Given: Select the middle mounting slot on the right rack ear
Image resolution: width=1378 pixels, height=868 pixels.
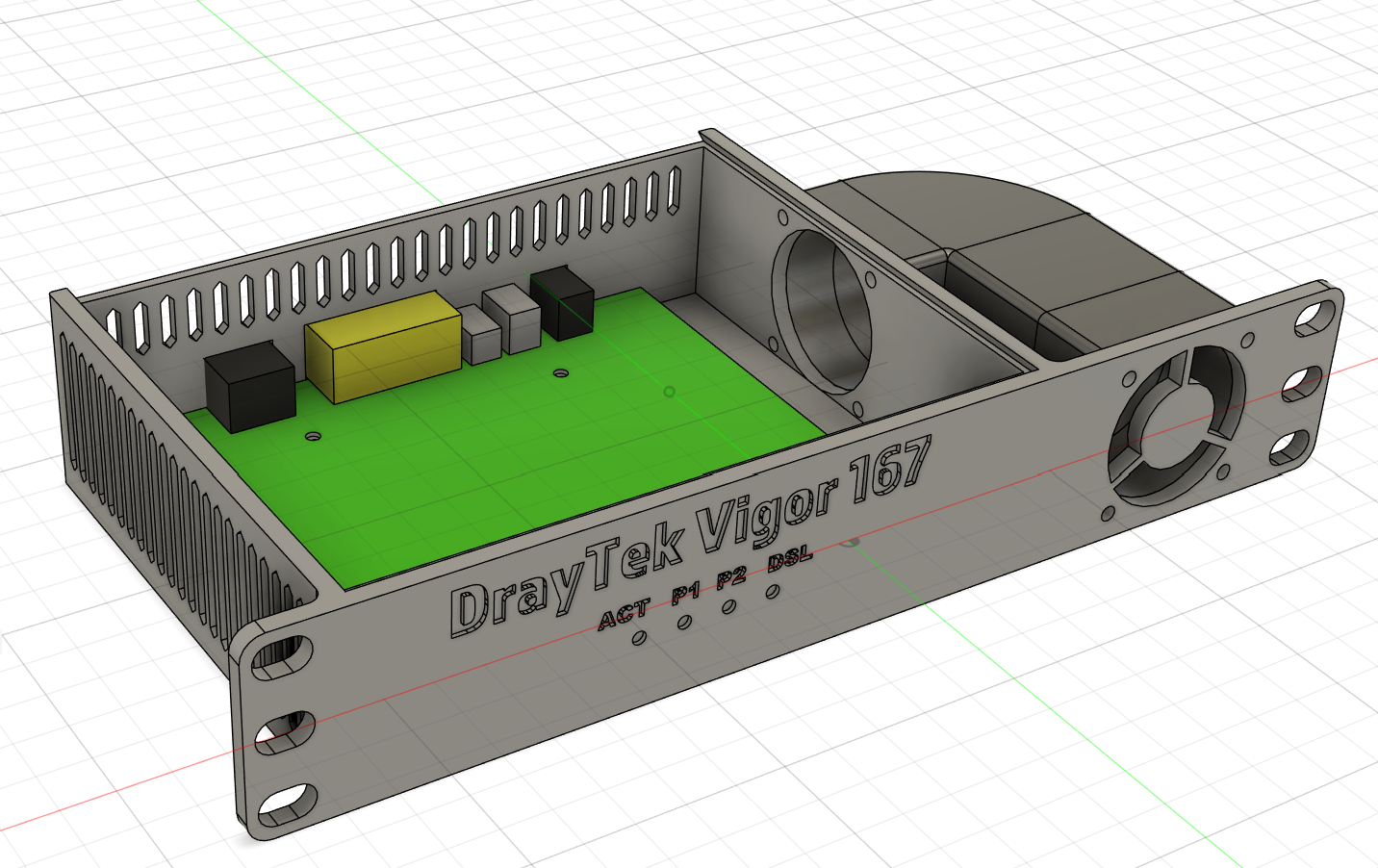Looking at the screenshot, I should click(x=1300, y=384).
